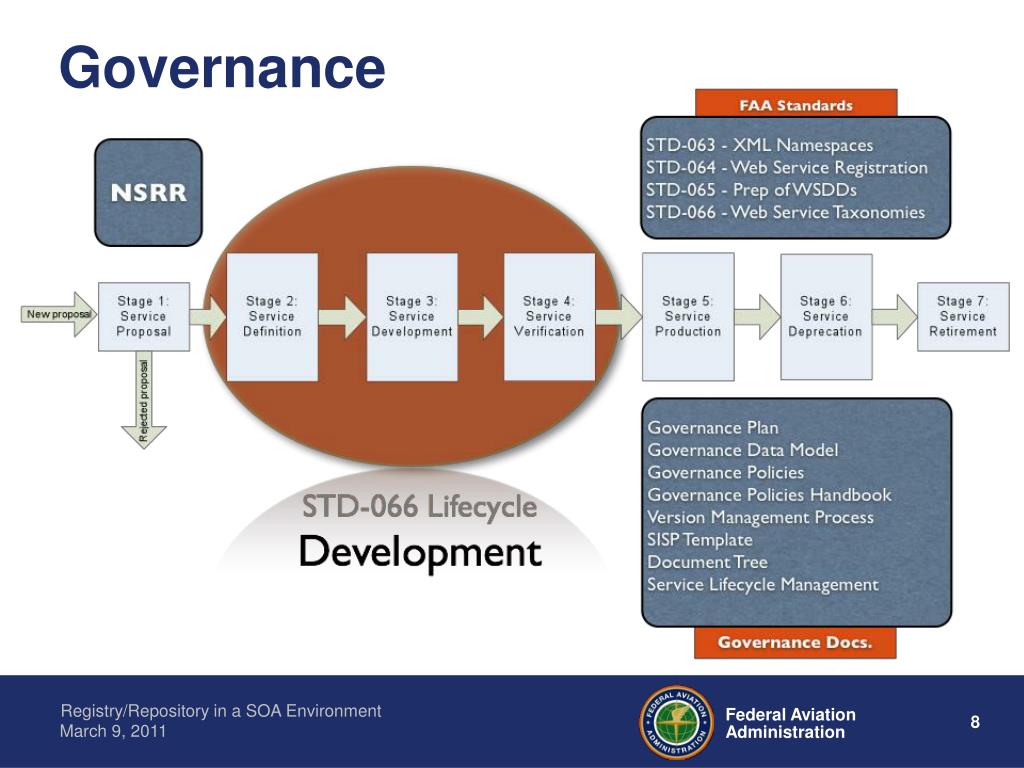Viewport: 1024px width, 768px height.
Task: Click the Governance slide title
Action: [222, 67]
